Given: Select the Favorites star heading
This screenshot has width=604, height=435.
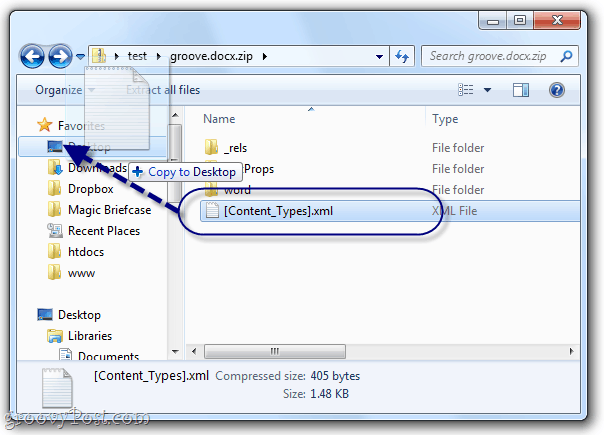Looking at the screenshot, I should pyautogui.click(x=71, y=125).
